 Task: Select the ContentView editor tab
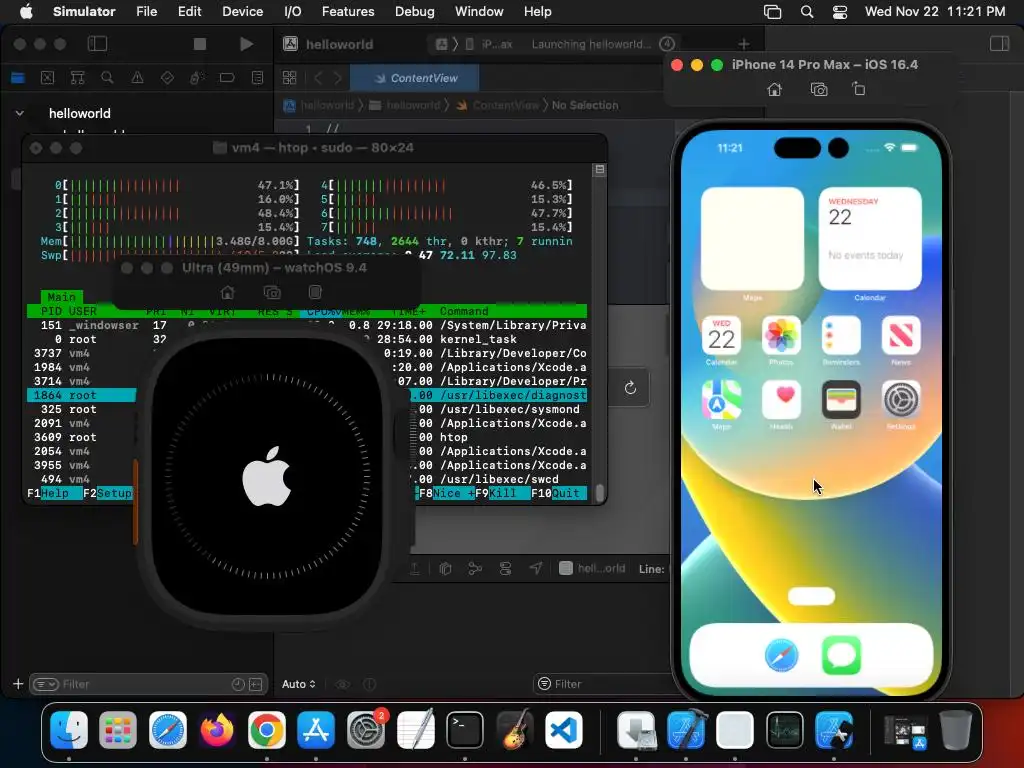coord(415,78)
